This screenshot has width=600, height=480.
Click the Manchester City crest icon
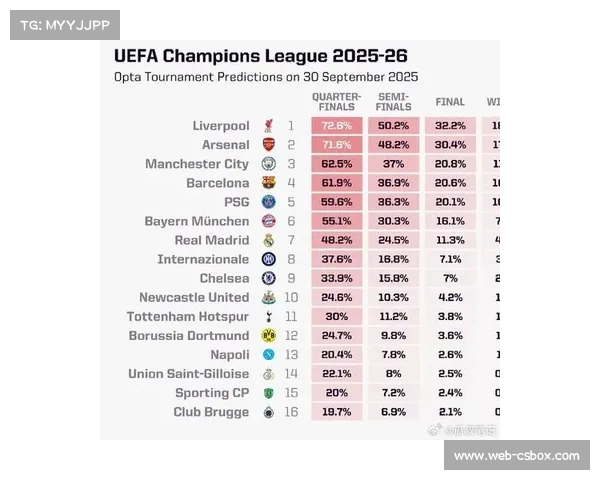click(x=268, y=164)
